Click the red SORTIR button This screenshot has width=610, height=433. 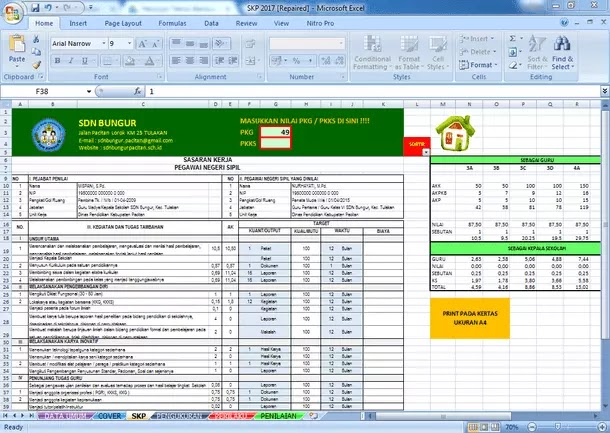tap(417, 144)
